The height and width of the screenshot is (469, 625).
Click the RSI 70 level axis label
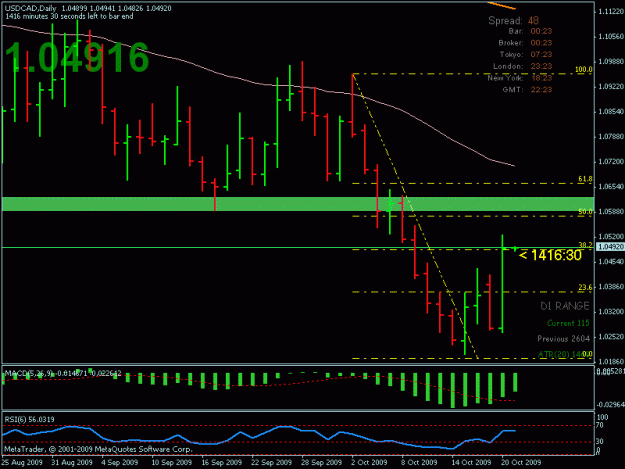click(599, 425)
